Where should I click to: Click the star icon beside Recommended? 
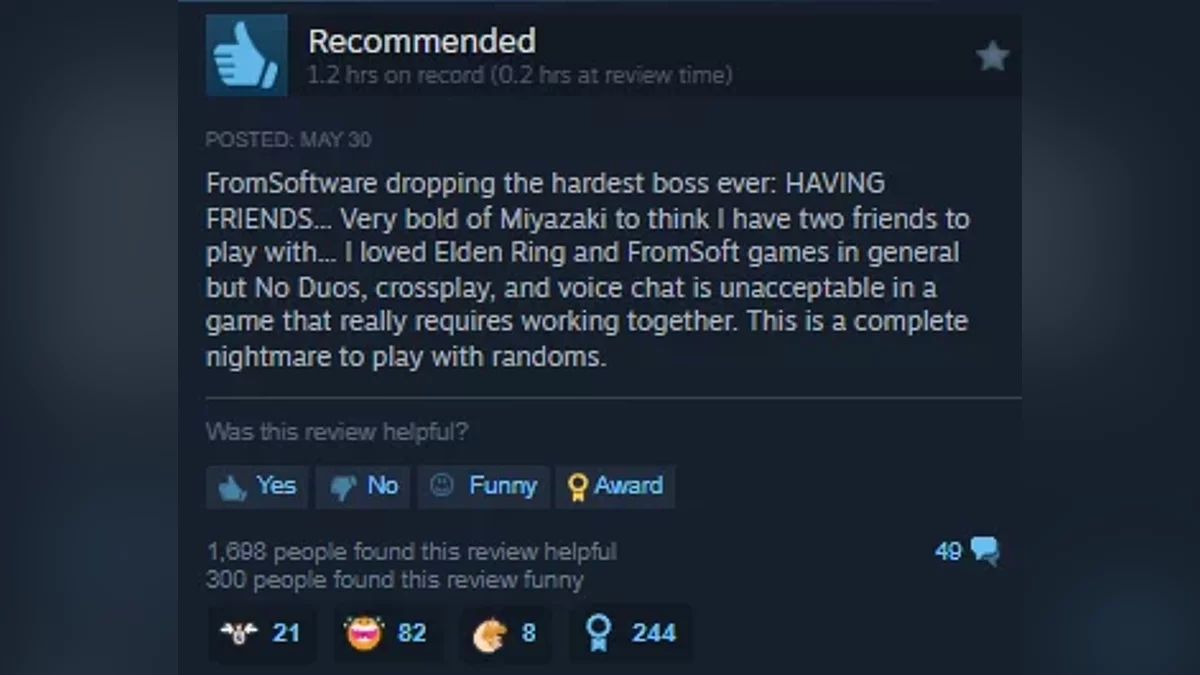[991, 56]
